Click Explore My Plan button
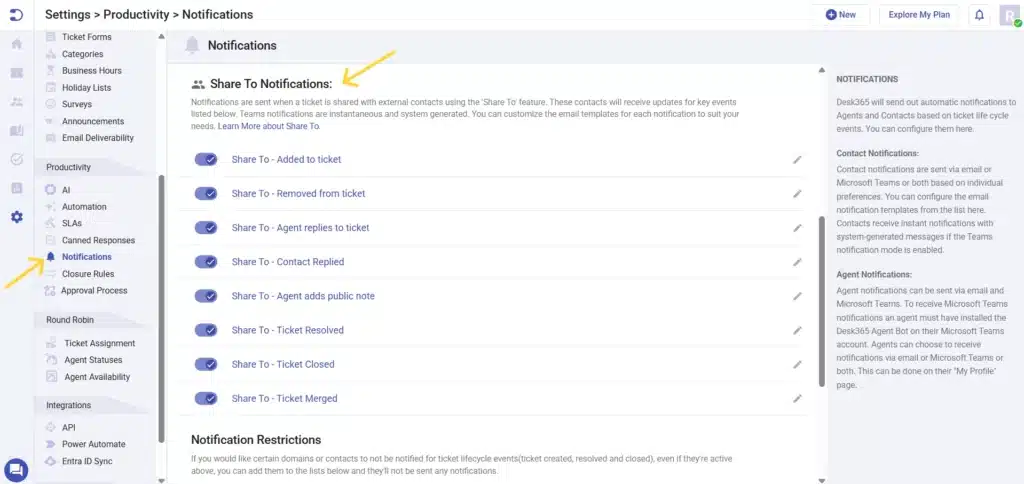This screenshot has height=484, width=1024. tap(918, 15)
